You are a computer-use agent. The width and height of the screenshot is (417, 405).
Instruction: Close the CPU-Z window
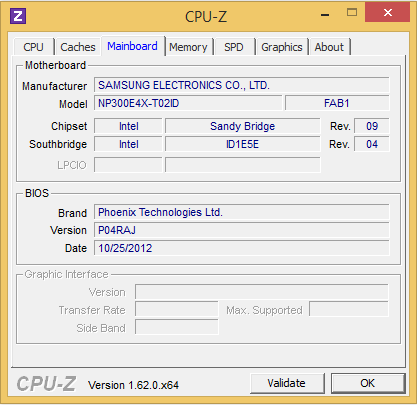click(387, 13)
